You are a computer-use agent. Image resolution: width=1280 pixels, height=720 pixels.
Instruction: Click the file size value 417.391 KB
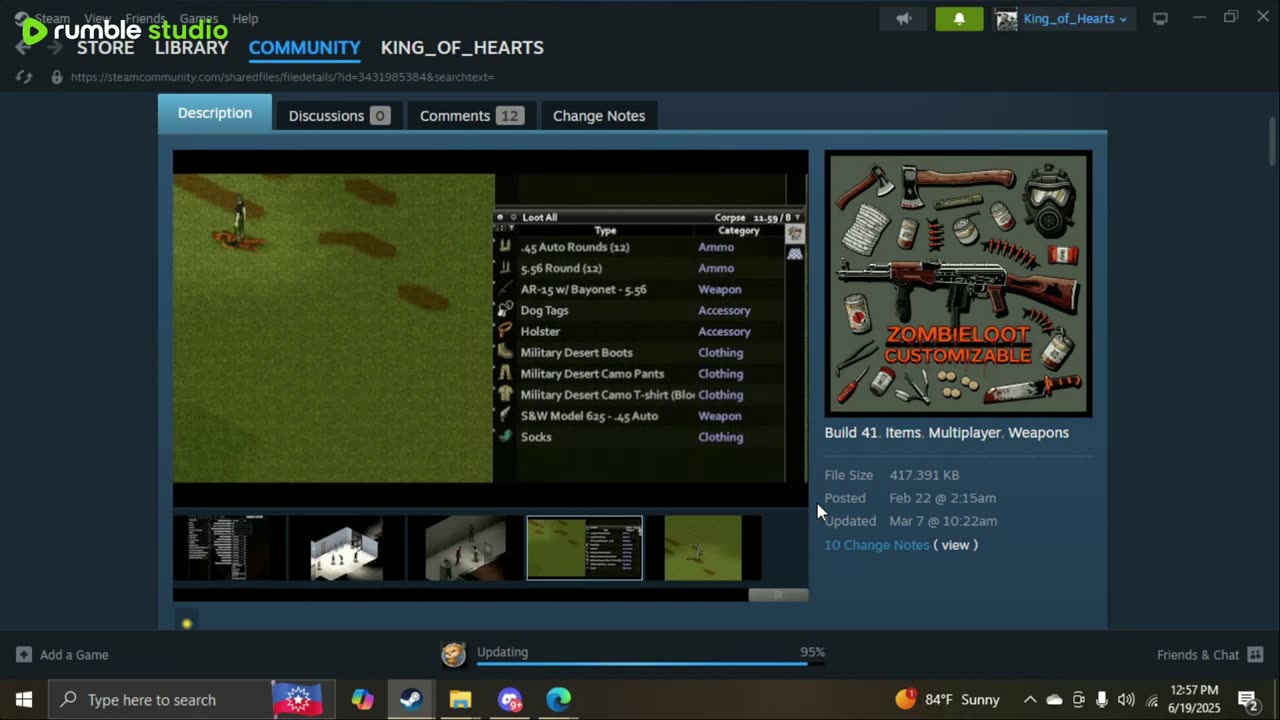[924, 475]
